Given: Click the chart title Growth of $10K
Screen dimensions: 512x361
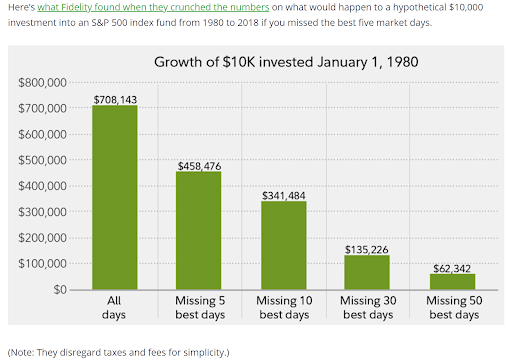Looking at the screenshot, I should pyautogui.click(x=286, y=62).
